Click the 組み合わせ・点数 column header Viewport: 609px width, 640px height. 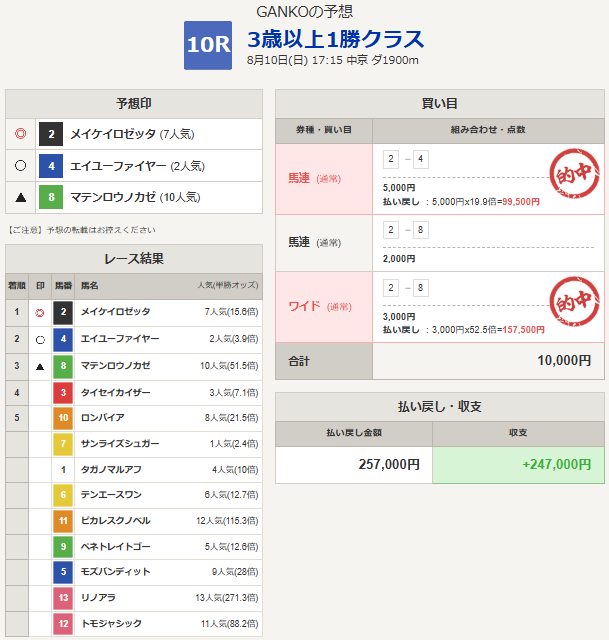(488, 130)
